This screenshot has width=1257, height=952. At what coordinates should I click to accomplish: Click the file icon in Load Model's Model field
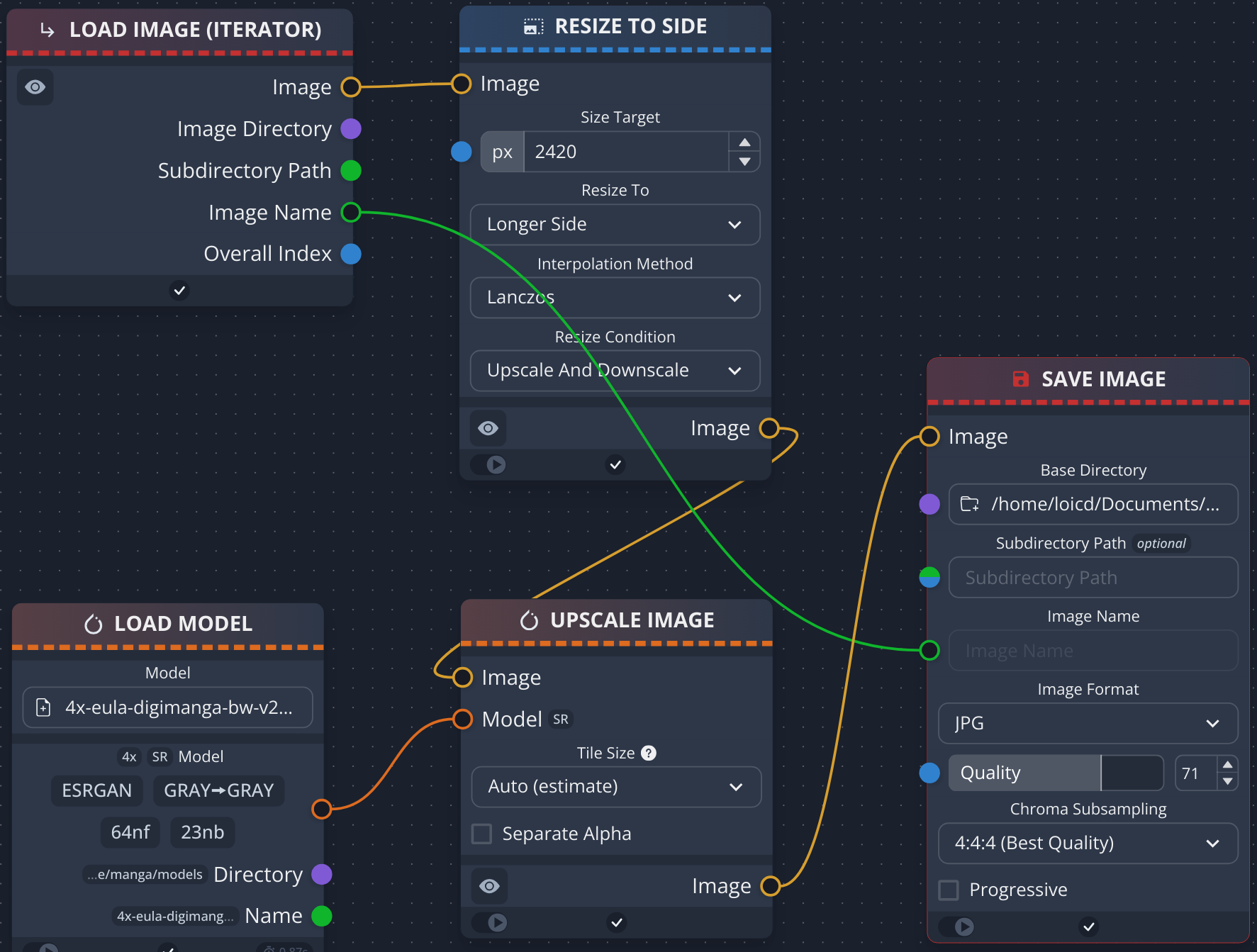click(43, 707)
